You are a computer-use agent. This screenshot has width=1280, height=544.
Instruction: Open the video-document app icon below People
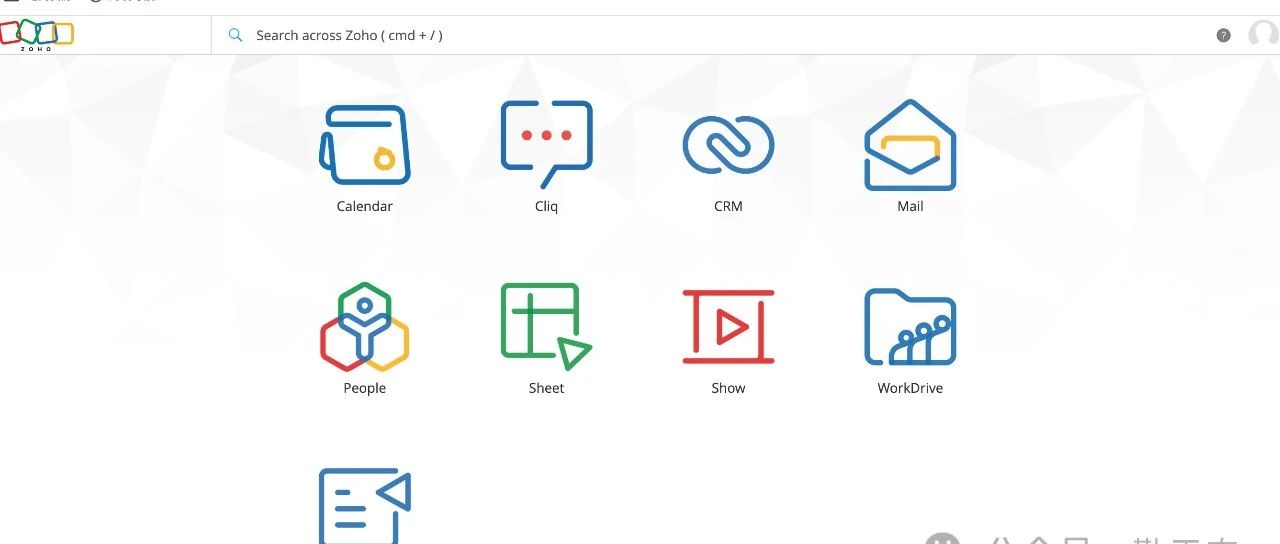click(365, 505)
